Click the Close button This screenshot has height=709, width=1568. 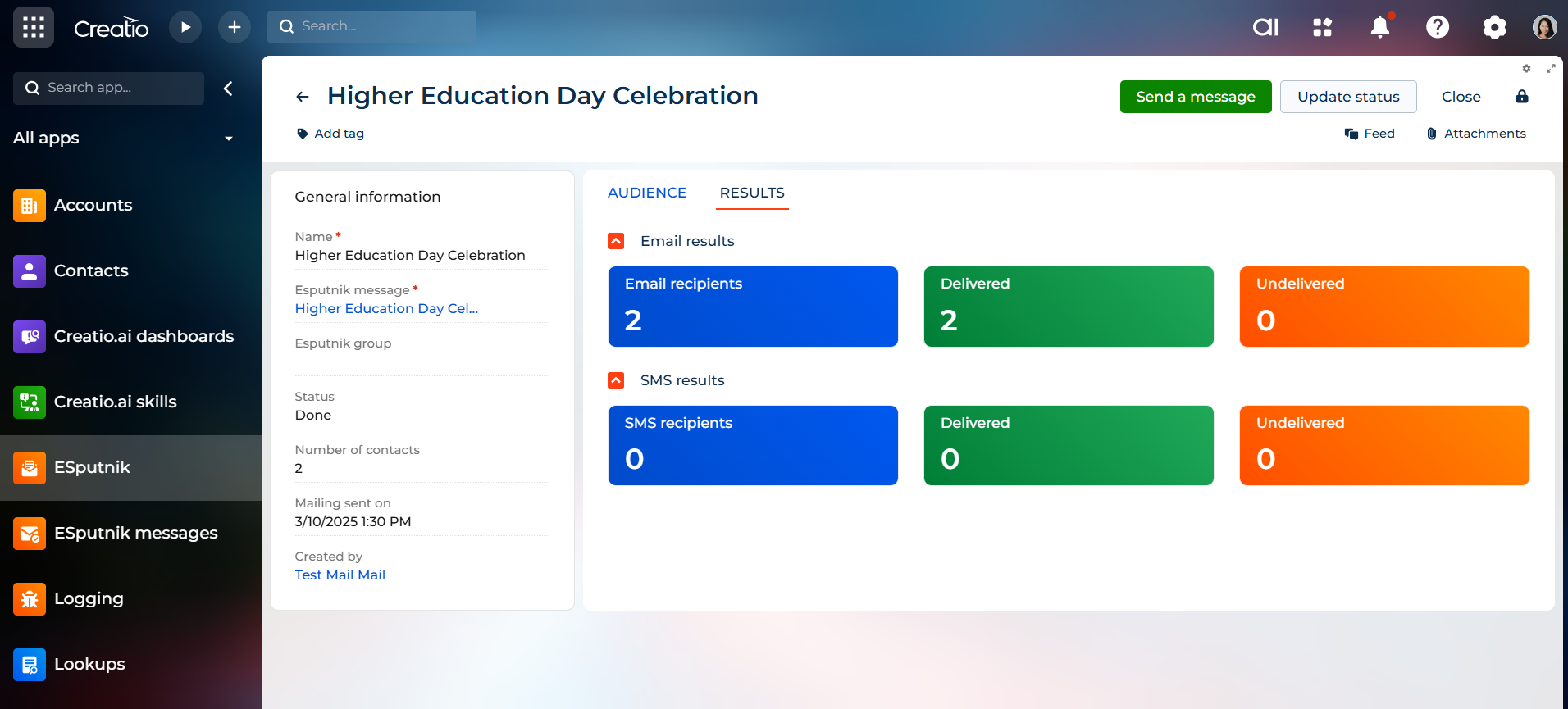click(x=1461, y=97)
